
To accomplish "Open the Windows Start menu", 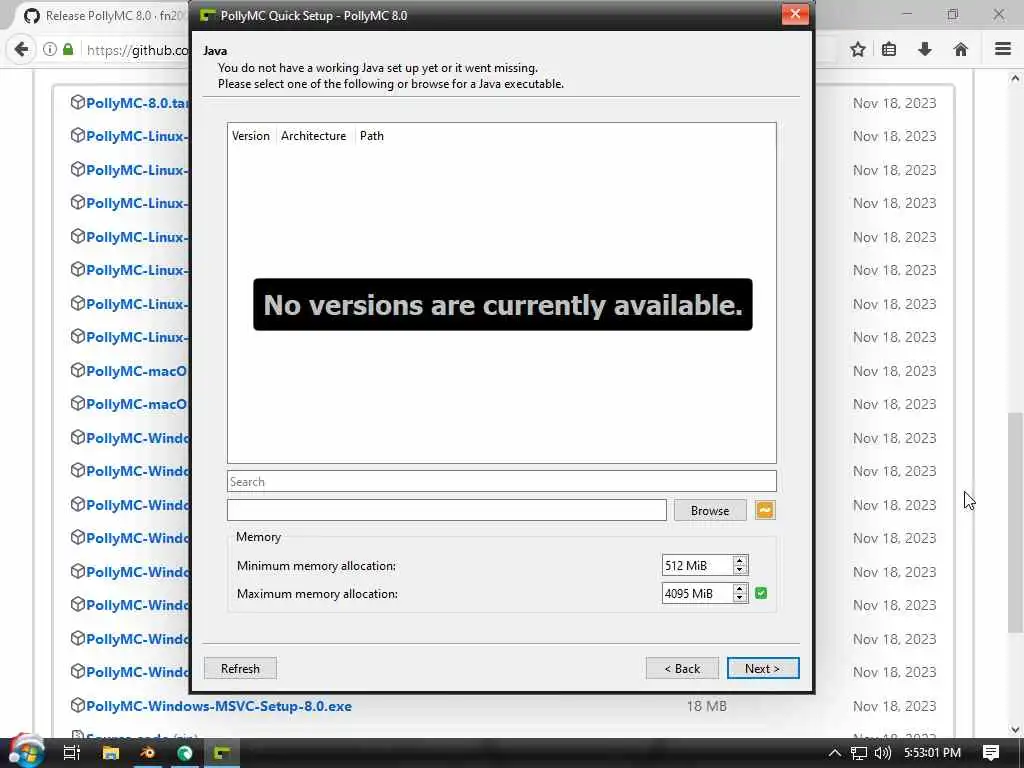I will point(25,752).
